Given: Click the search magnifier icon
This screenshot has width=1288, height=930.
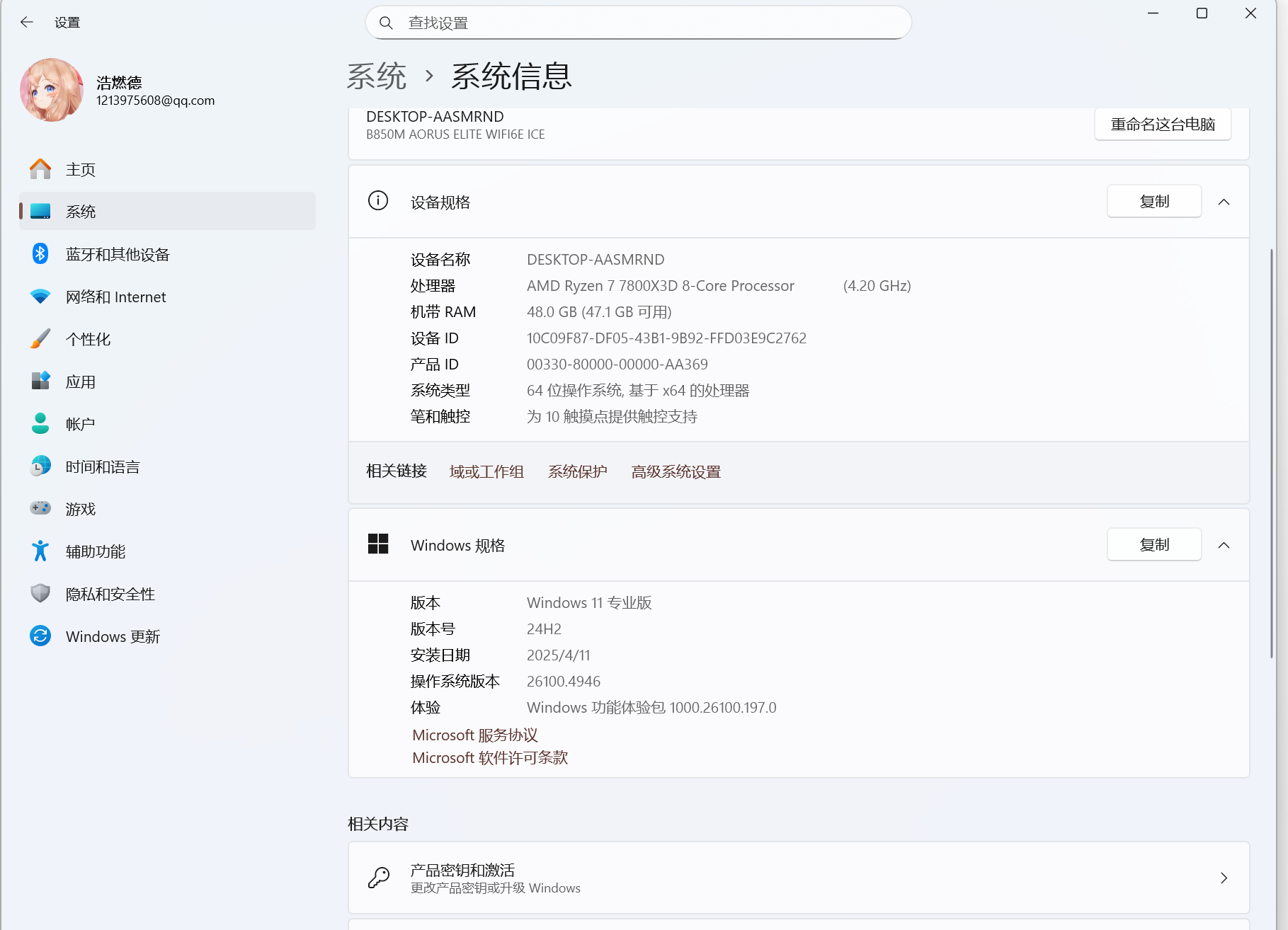Looking at the screenshot, I should point(386,23).
